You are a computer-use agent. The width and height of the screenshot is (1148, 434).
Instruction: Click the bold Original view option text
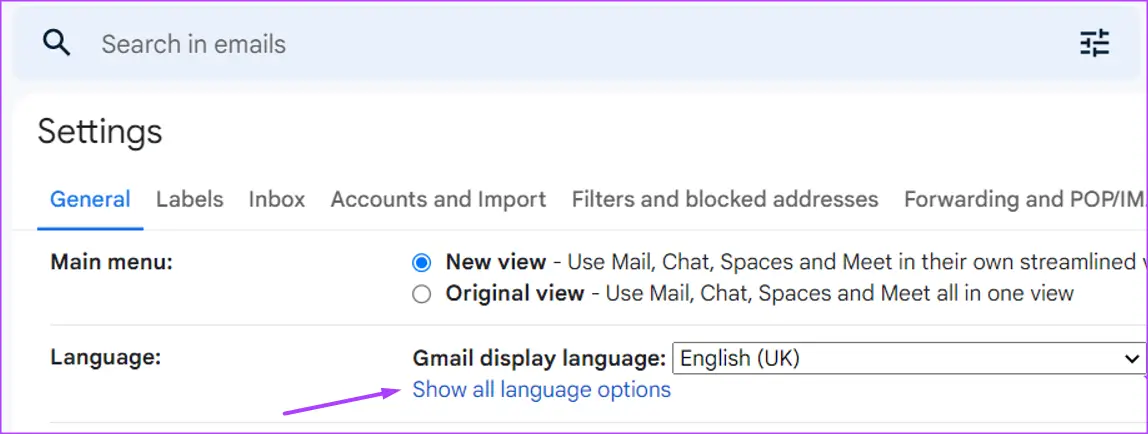point(514,294)
